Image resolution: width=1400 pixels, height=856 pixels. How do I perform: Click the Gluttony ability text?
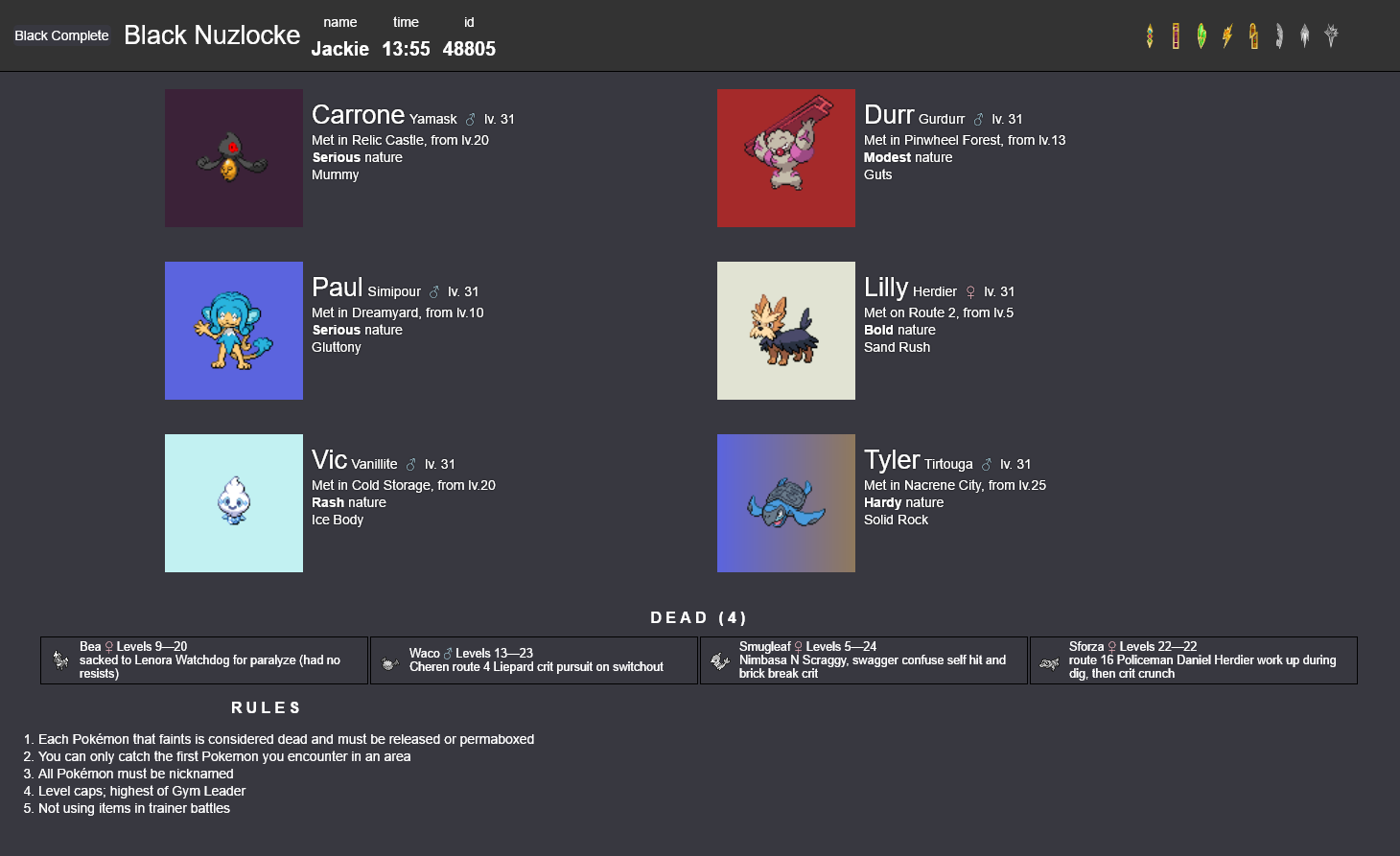pos(337,347)
